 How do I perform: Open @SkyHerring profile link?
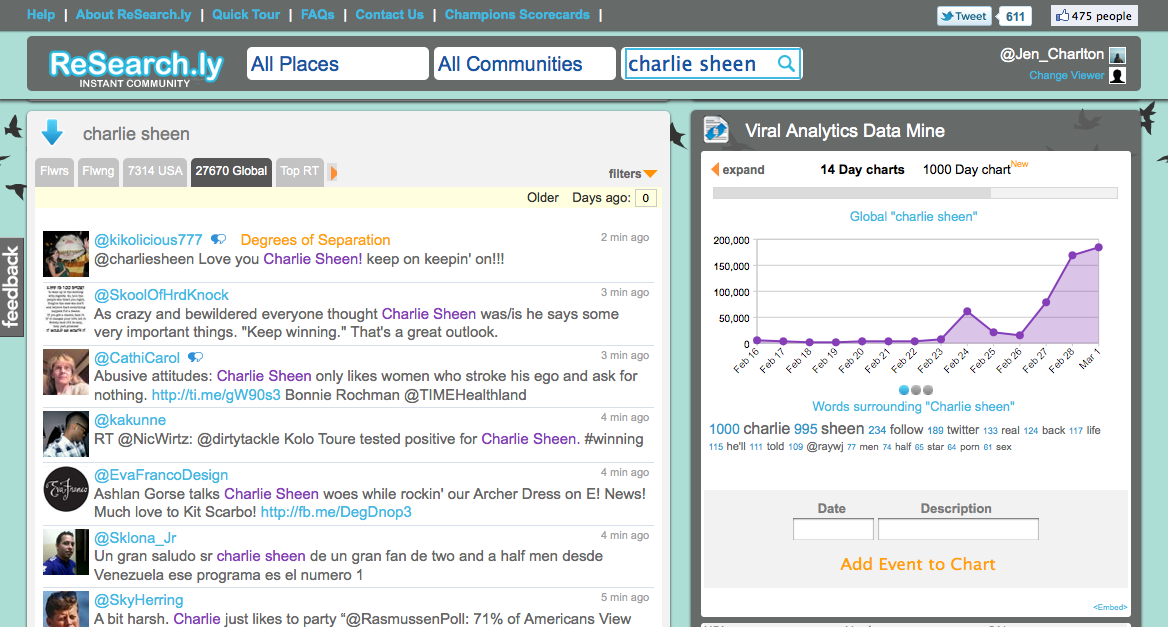tap(139, 599)
